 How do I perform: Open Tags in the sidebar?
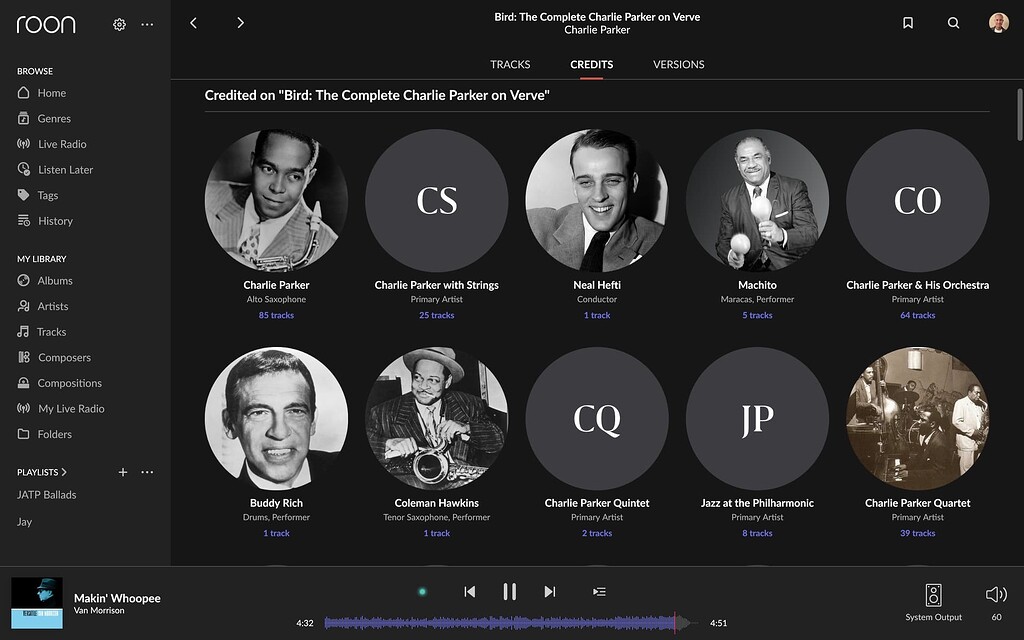pos(48,194)
